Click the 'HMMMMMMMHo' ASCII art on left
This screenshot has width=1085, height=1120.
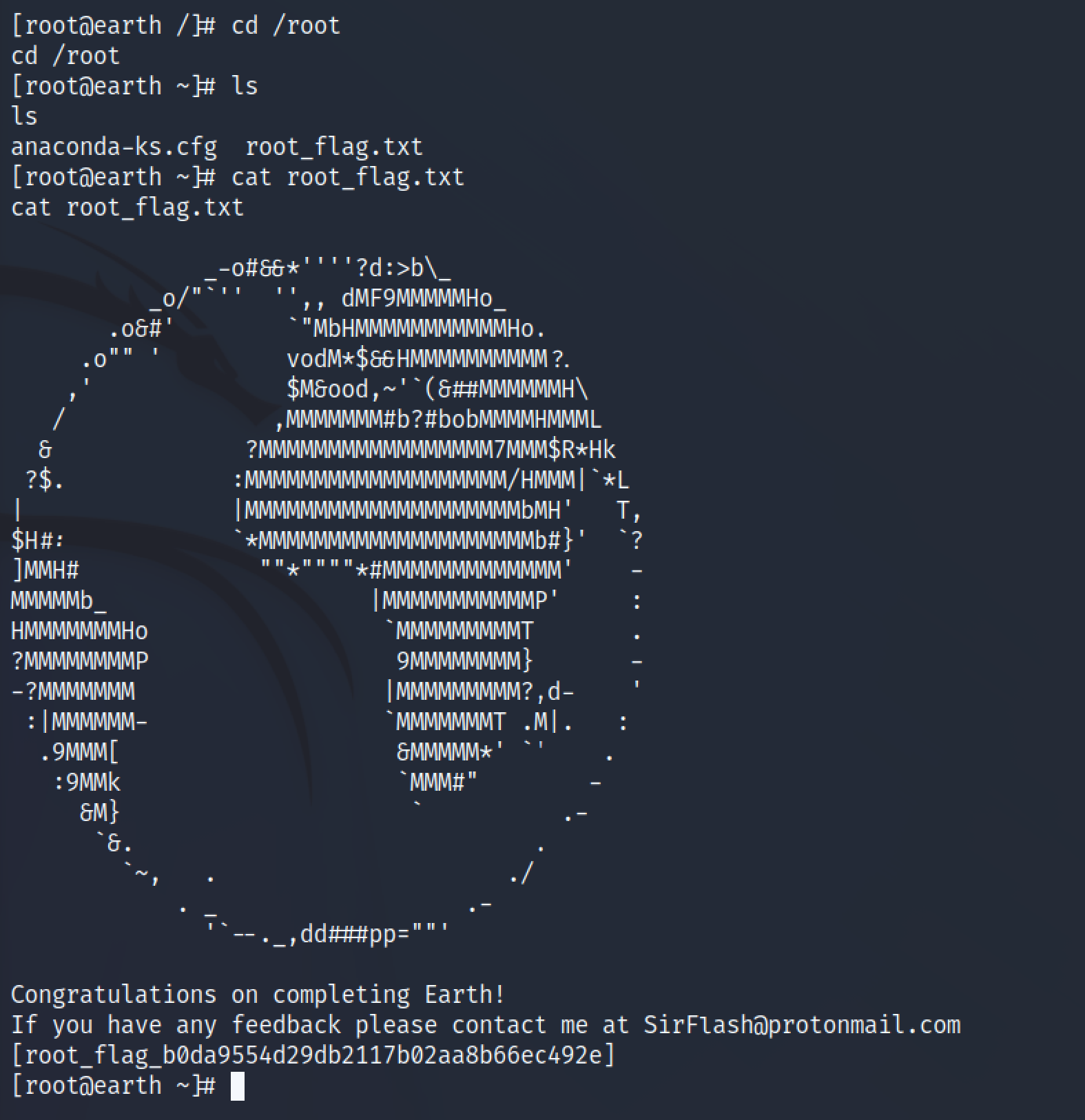pyautogui.click(x=79, y=631)
